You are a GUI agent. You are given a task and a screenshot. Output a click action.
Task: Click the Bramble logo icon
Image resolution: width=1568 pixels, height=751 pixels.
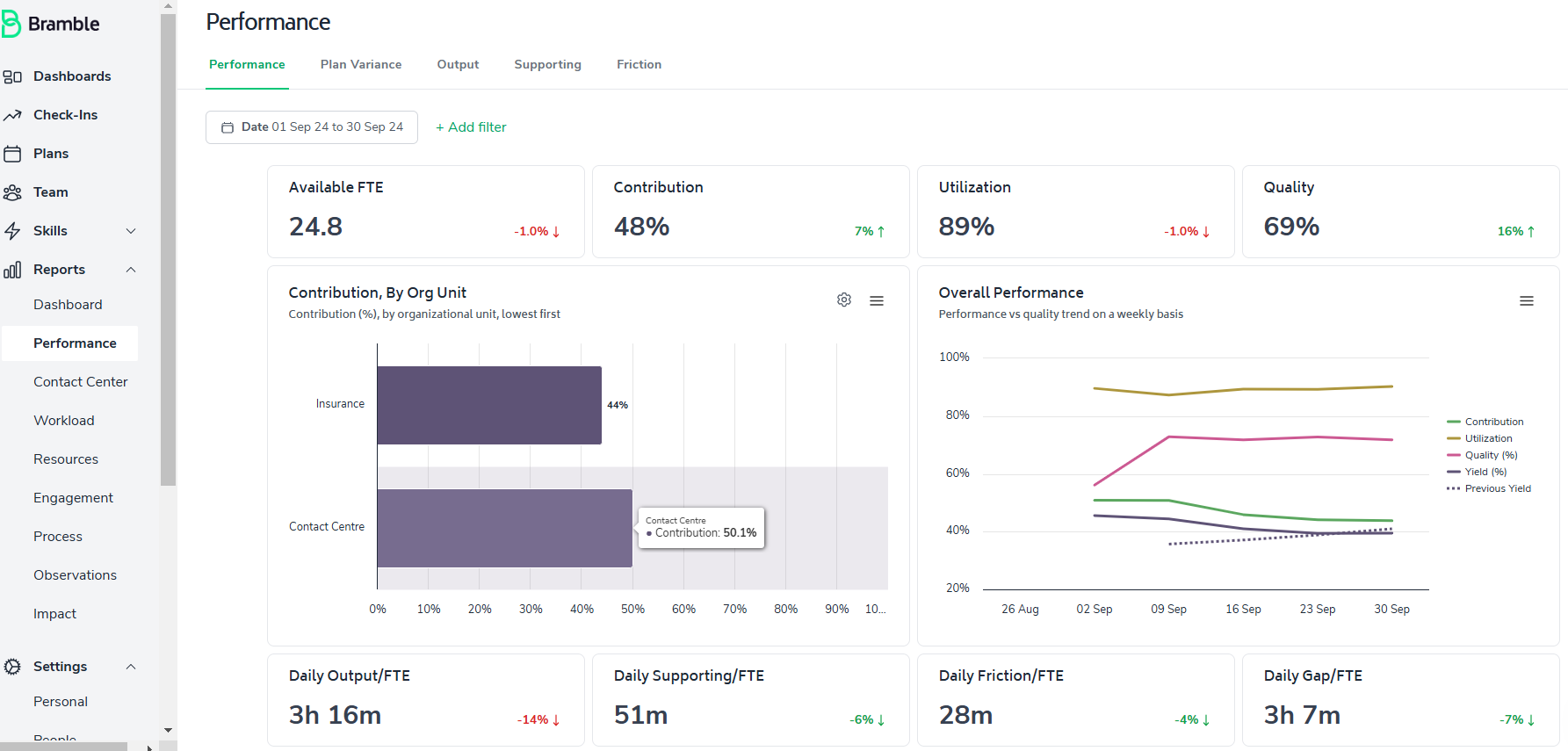pos(11,24)
